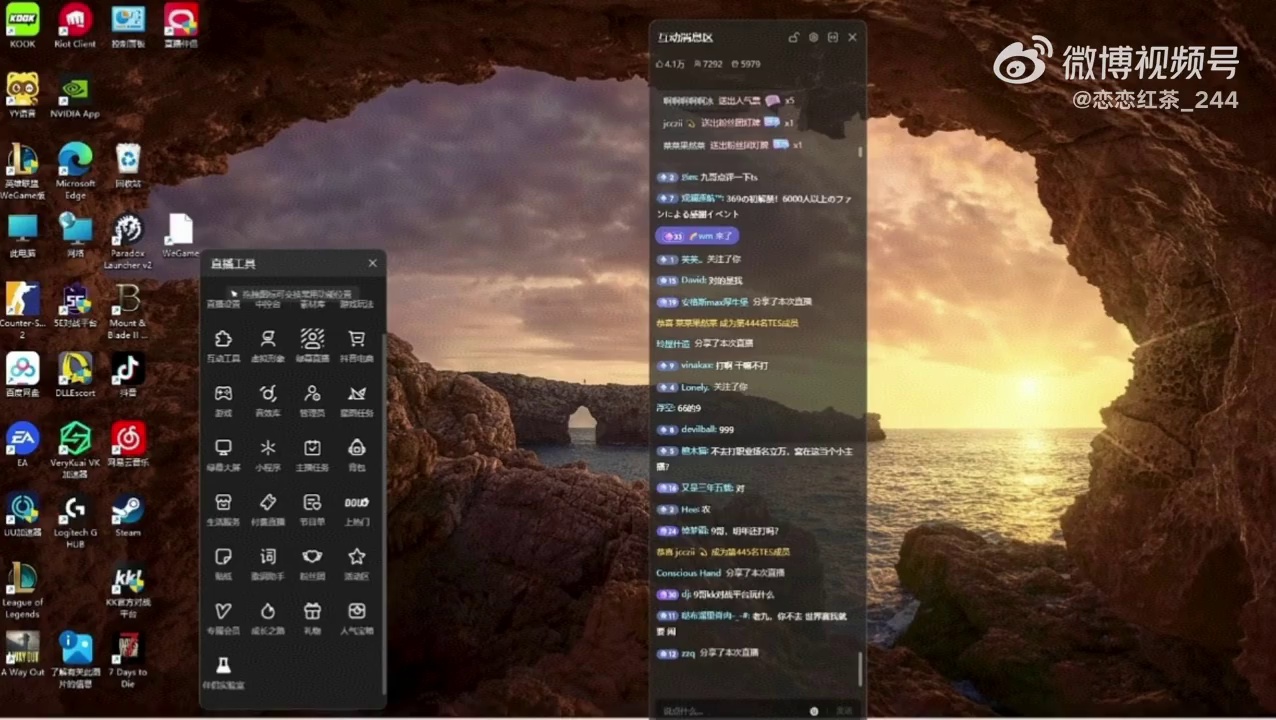Open 节目单 program list tool
Image resolution: width=1276 pixels, height=720 pixels.
coord(312,508)
